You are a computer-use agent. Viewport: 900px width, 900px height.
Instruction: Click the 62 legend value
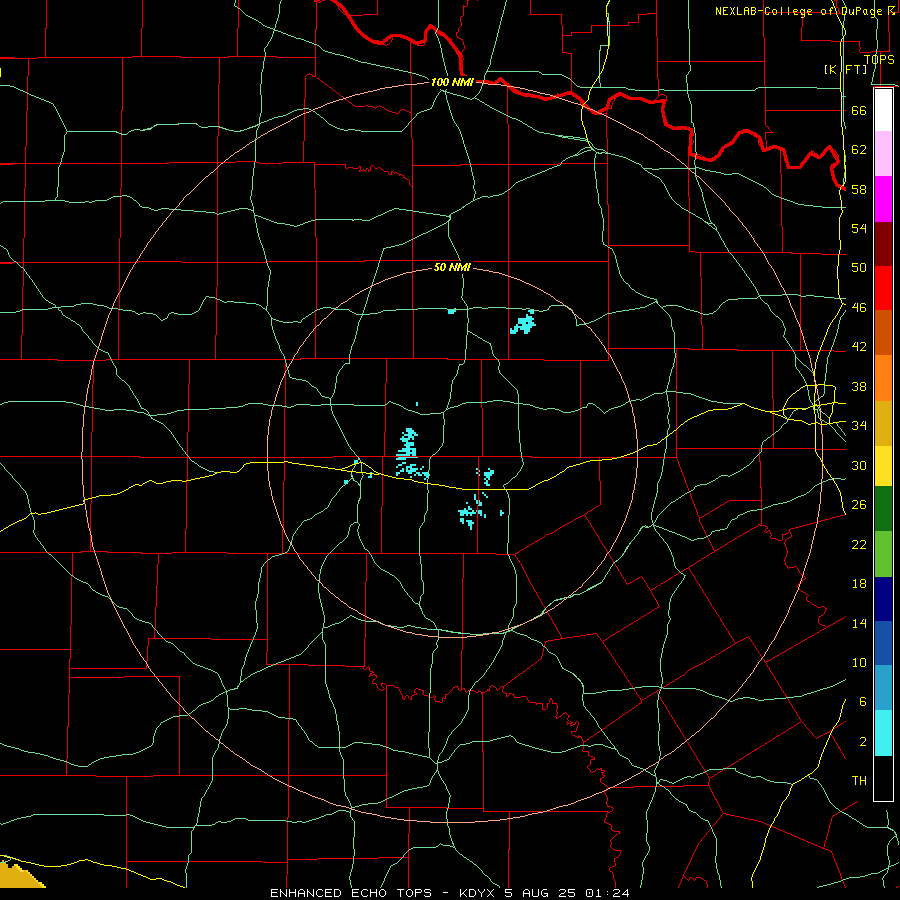pos(859,150)
